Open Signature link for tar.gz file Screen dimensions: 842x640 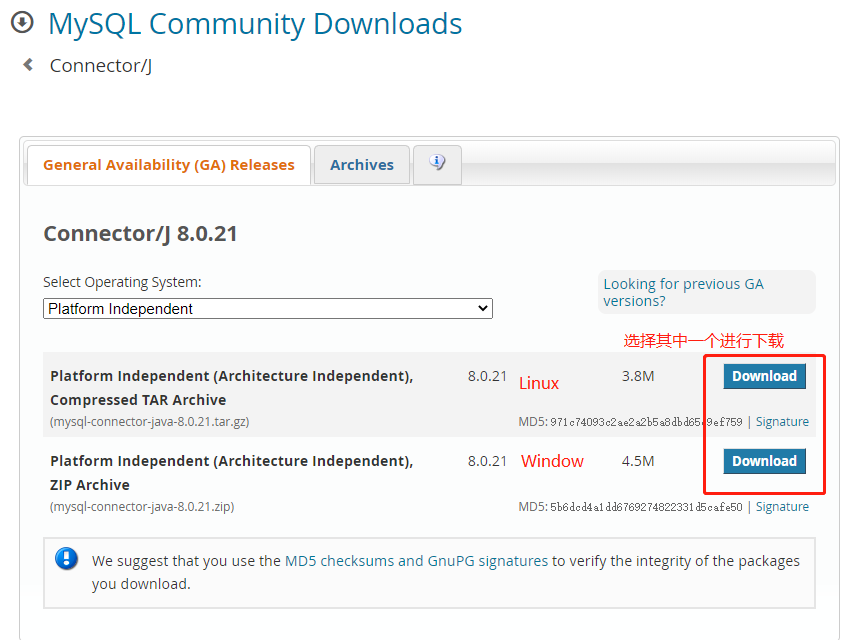pyautogui.click(x=782, y=421)
